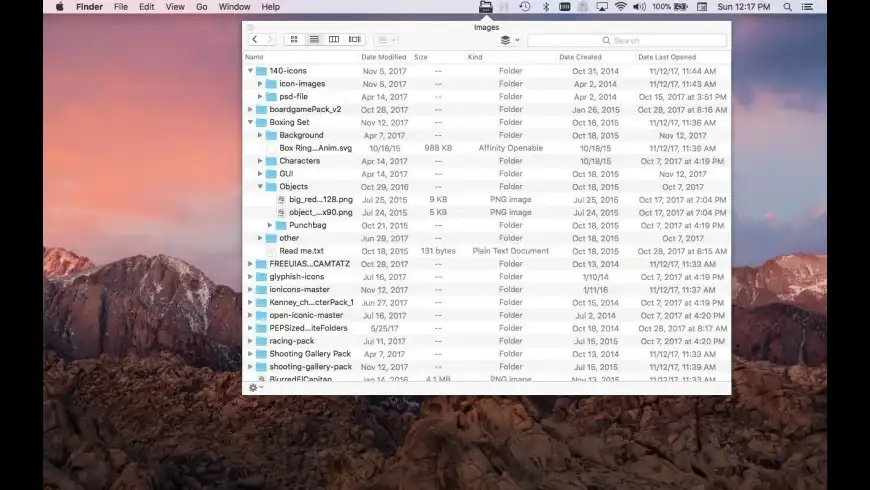Expand the Characters folder

260,161
